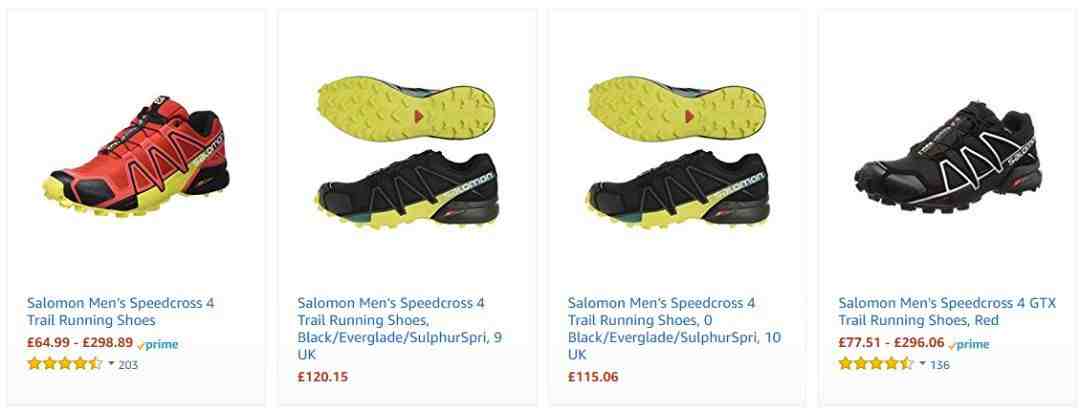Open the 136 customer reviews count
The width and height of the screenshot is (1080, 411).
[x=939, y=365]
